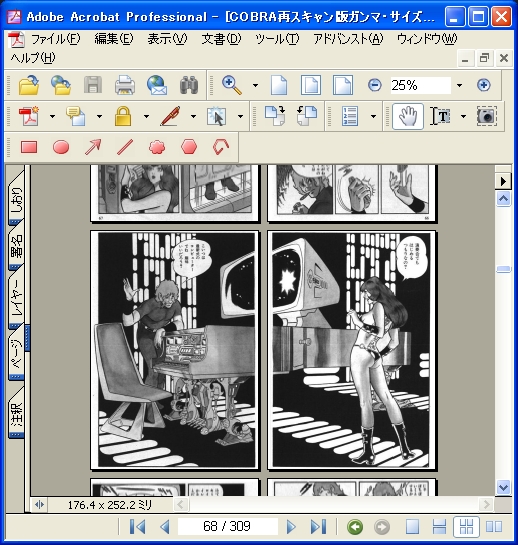
Task: Click the Secure padlock icon
Action: coord(123,116)
